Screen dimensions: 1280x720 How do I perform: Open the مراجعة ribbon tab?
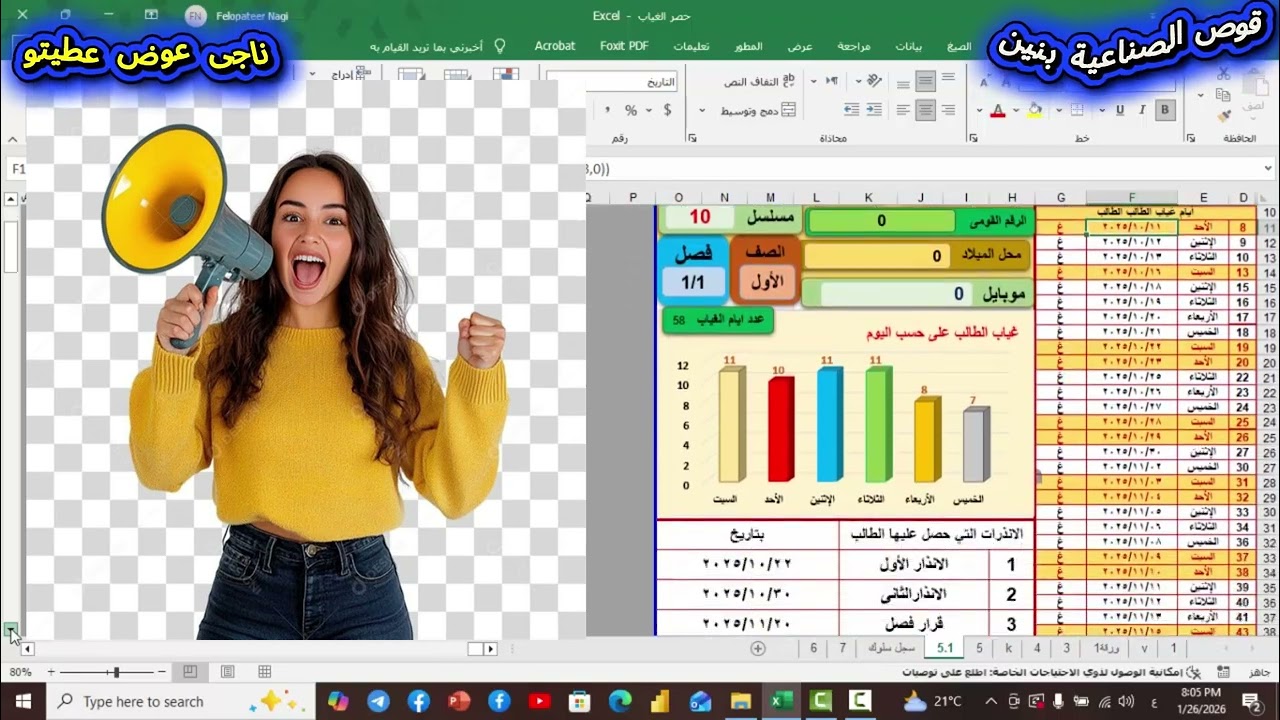pos(853,46)
